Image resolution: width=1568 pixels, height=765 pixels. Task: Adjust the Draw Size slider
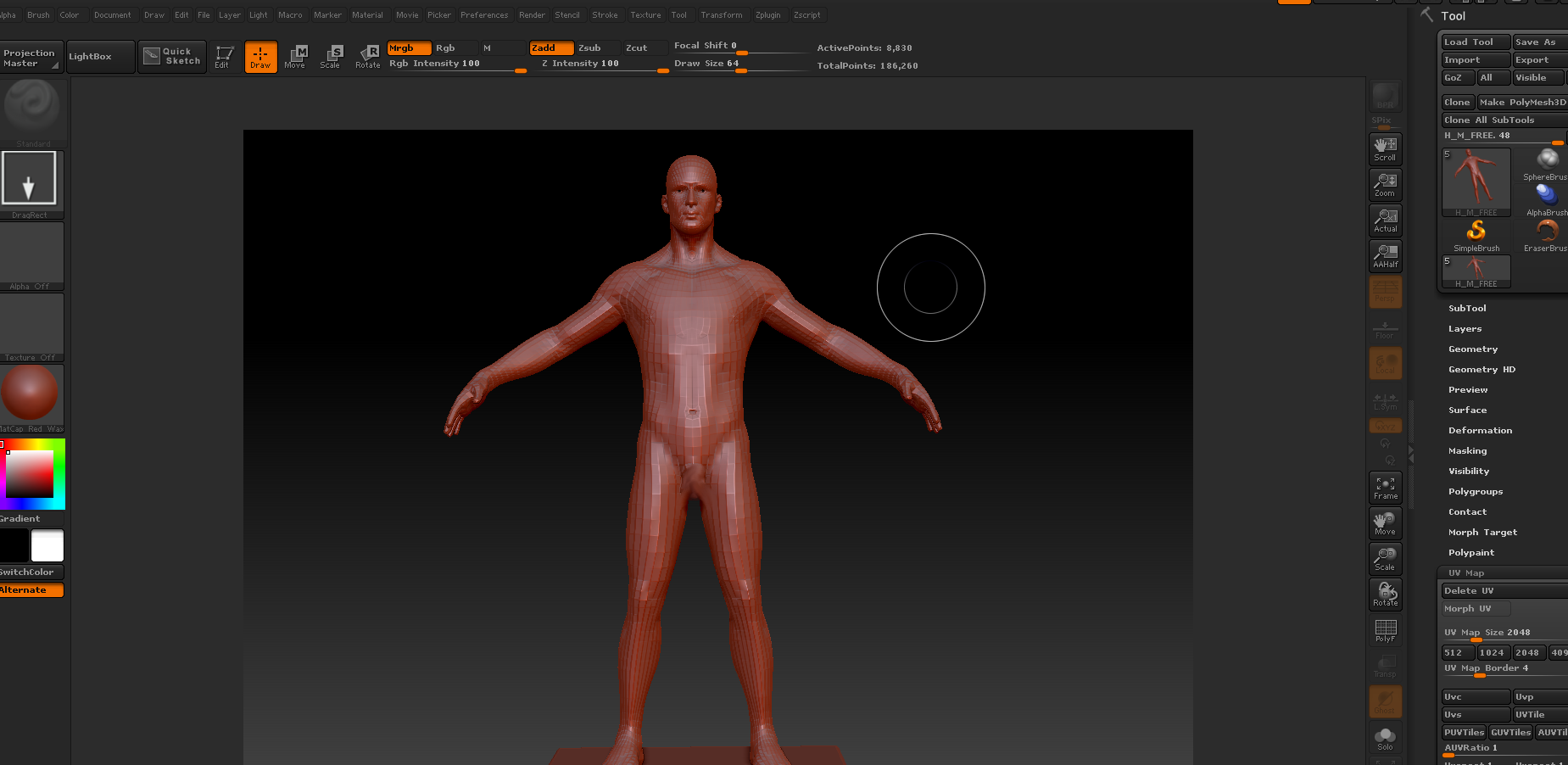coord(740,64)
